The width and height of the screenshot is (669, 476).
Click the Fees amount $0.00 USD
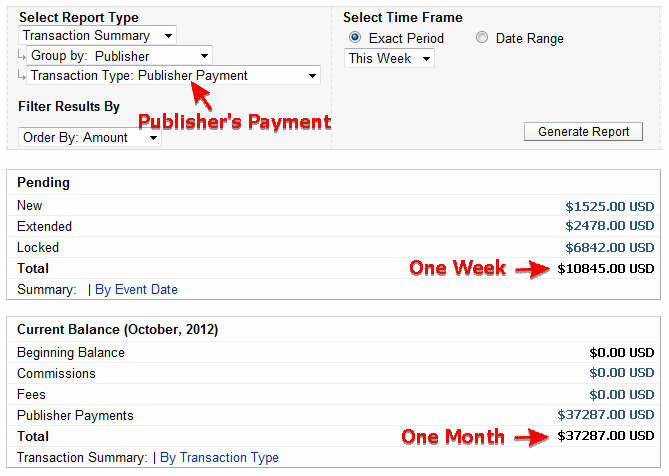(622, 395)
